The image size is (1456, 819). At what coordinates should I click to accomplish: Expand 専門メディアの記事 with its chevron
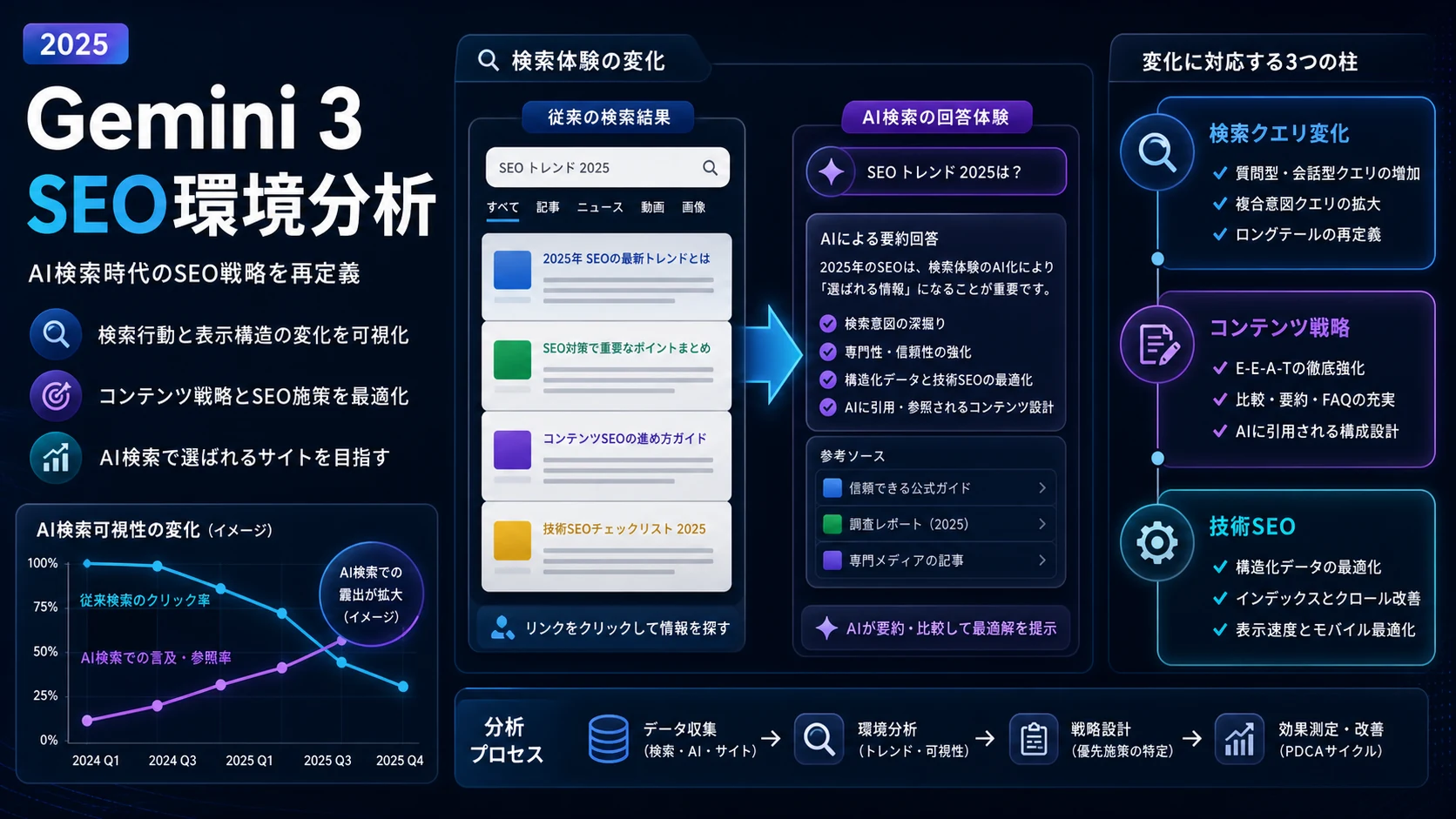pos(1042,560)
